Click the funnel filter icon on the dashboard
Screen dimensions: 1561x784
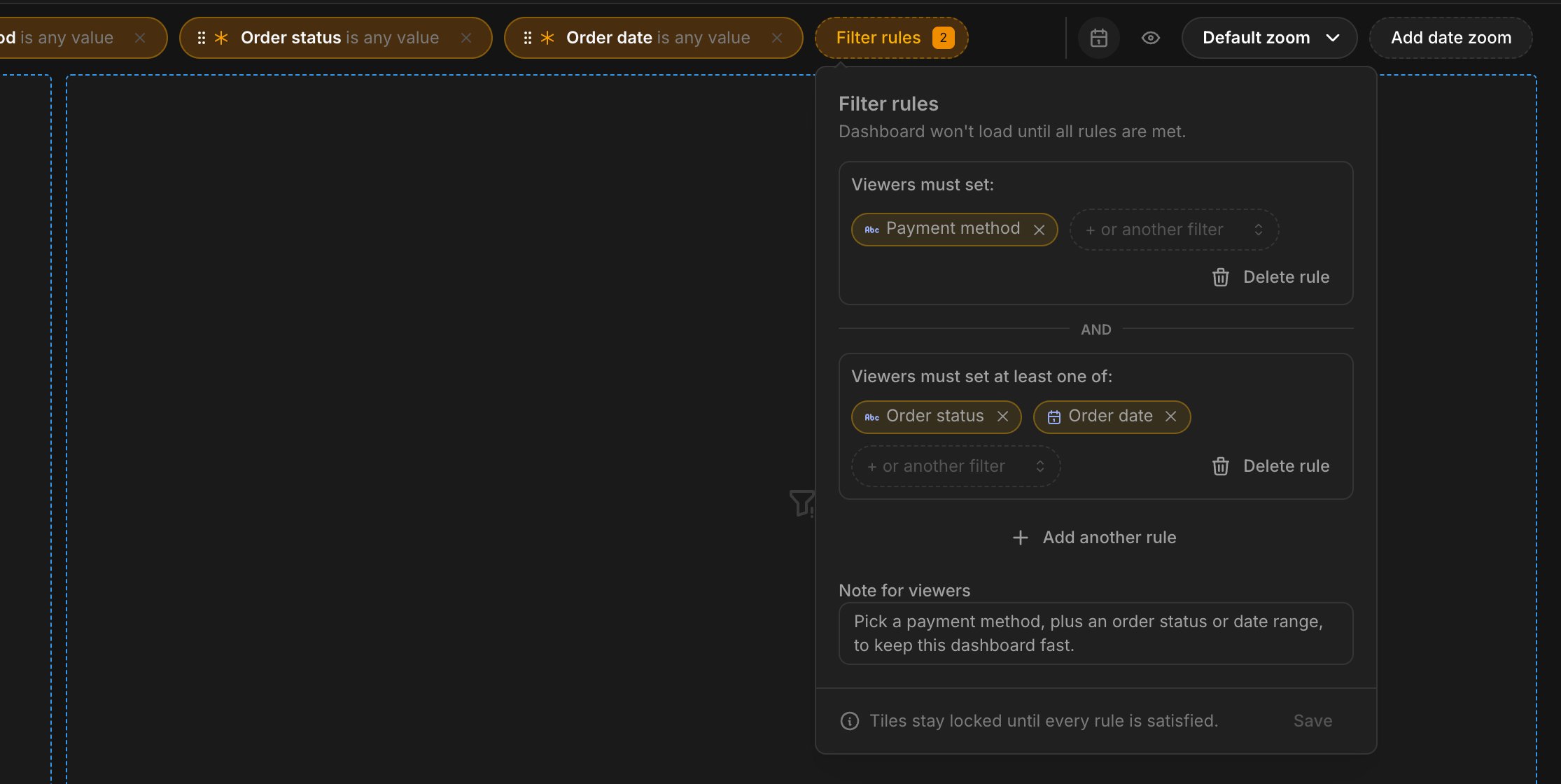tap(802, 503)
